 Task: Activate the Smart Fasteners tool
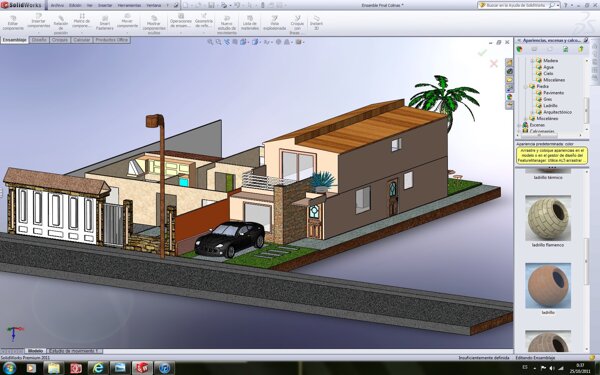tap(104, 23)
